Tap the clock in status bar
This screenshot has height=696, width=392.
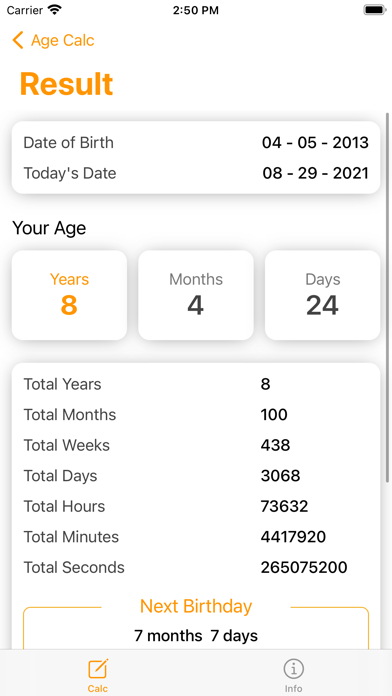(x=196, y=10)
